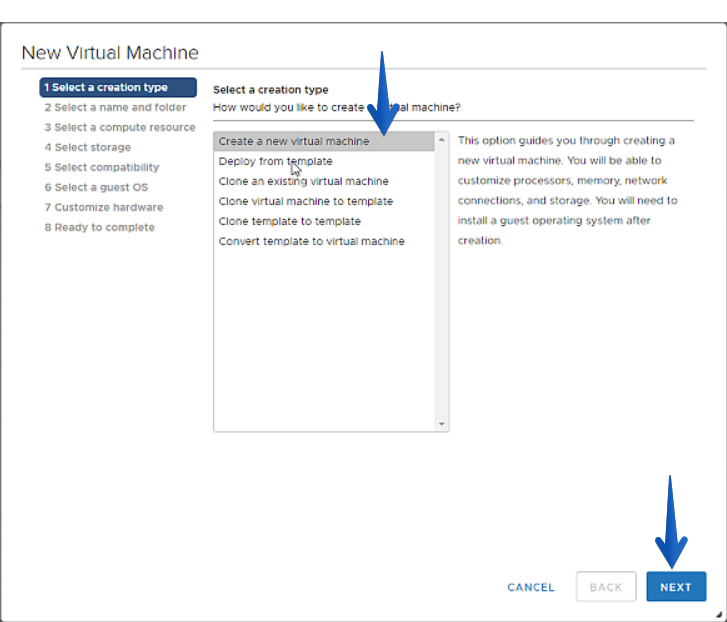Go to step 7 Customize hardware
Viewport: 727px width, 622px height.
[x=104, y=207]
